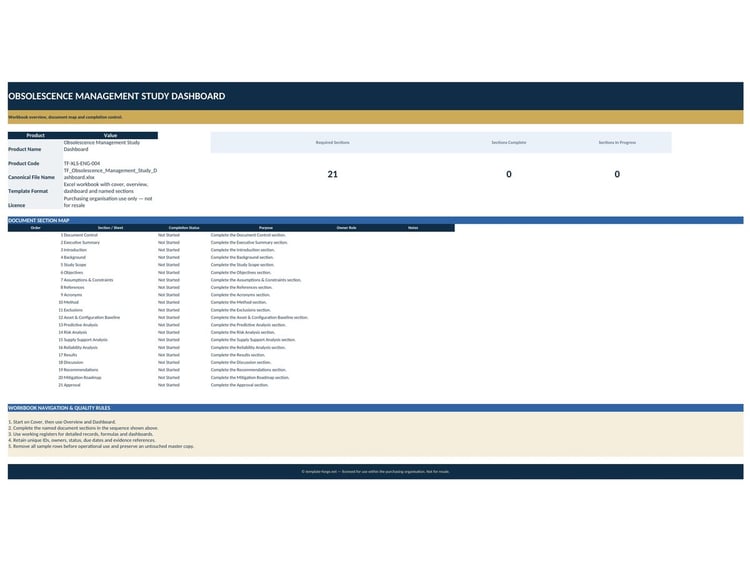Click the Document Section Map header bar

375,220
